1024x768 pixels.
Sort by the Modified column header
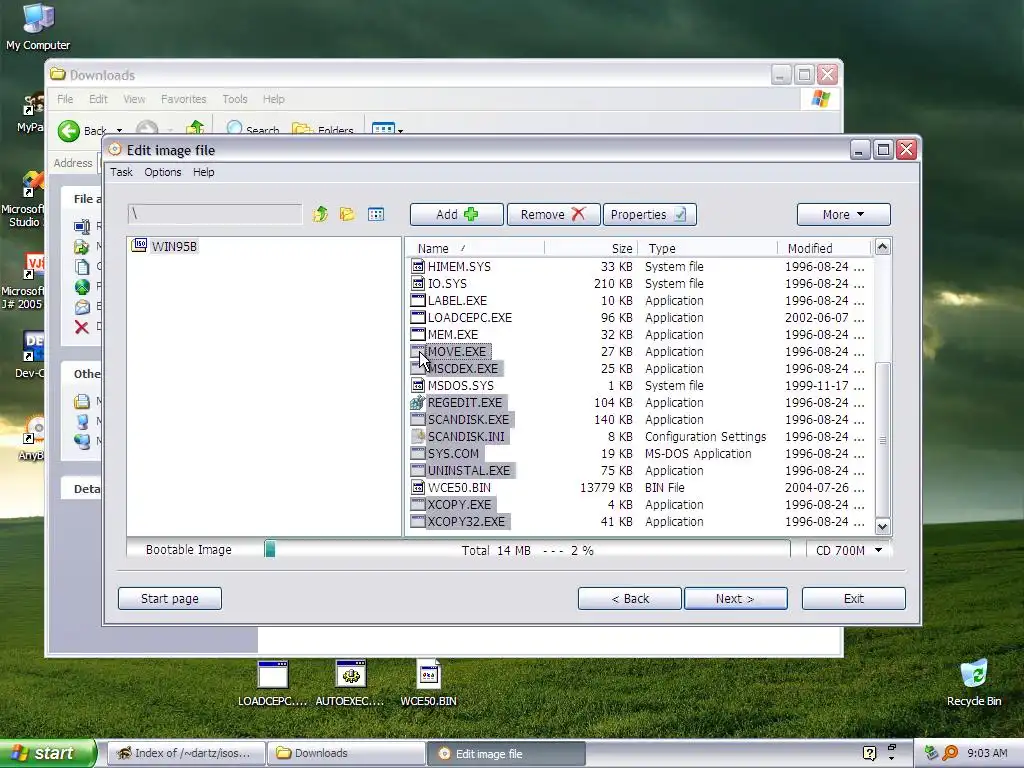click(x=824, y=248)
